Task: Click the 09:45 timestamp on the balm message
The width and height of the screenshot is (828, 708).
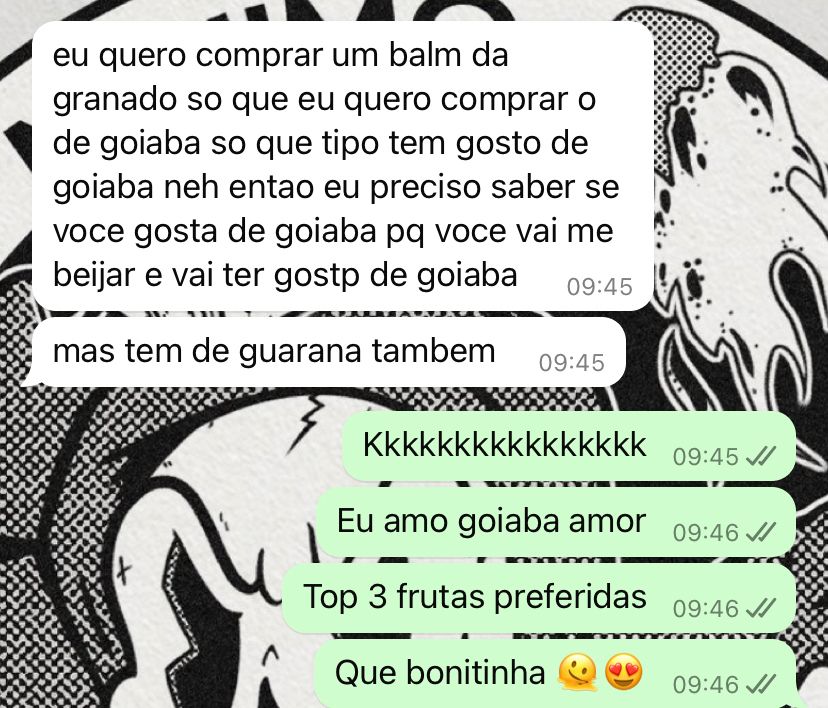Action: (599, 287)
